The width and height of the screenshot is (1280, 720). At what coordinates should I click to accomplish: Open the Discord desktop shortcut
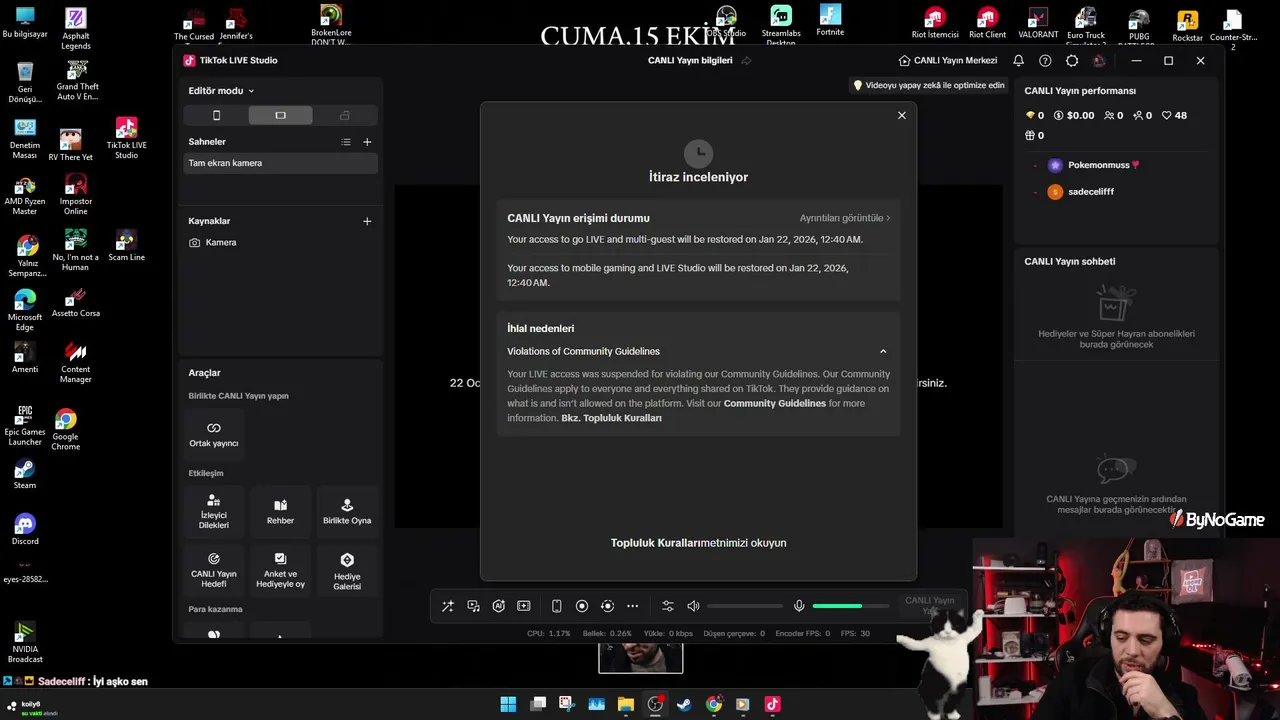[25, 530]
